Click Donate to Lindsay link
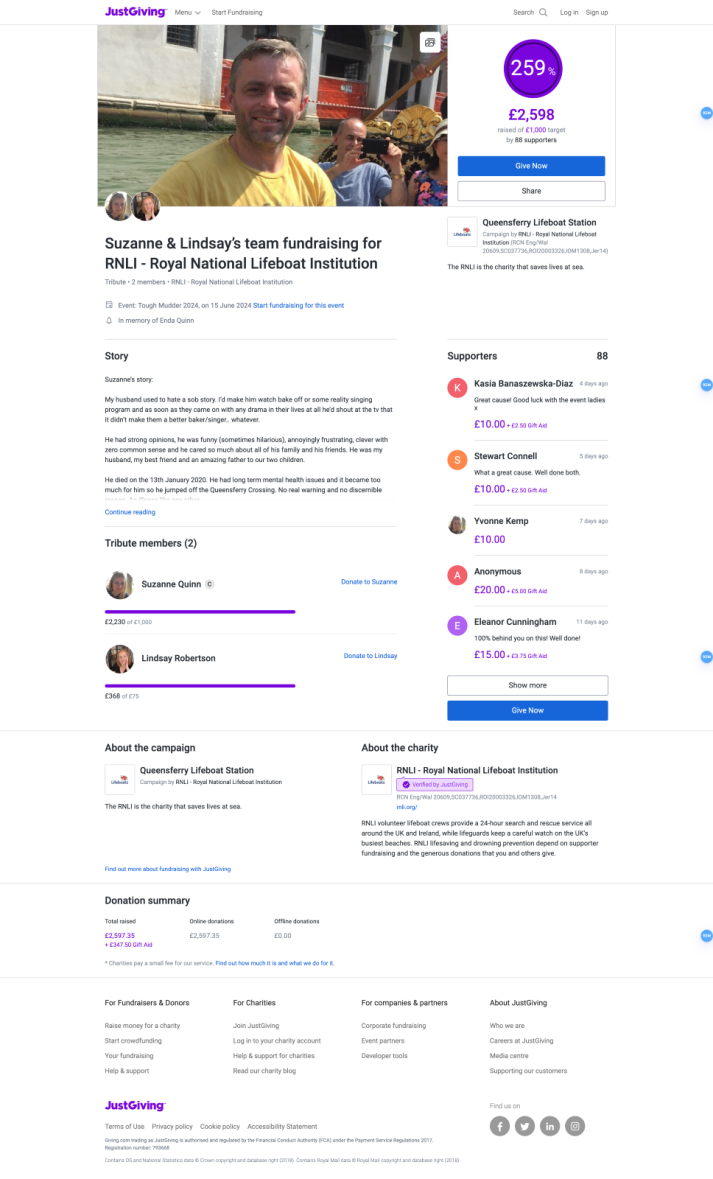The image size is (713, 1179). click(x=370, y=656)
